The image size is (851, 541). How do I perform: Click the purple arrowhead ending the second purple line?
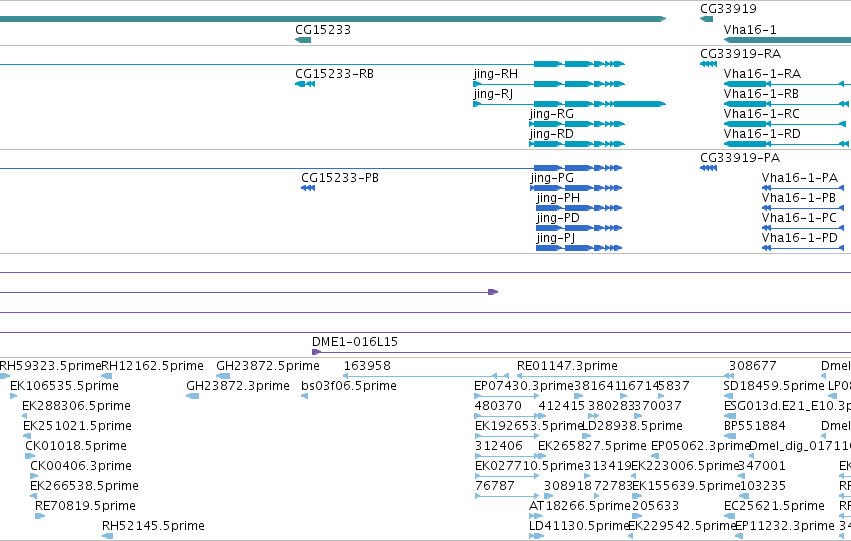[493, 292]
